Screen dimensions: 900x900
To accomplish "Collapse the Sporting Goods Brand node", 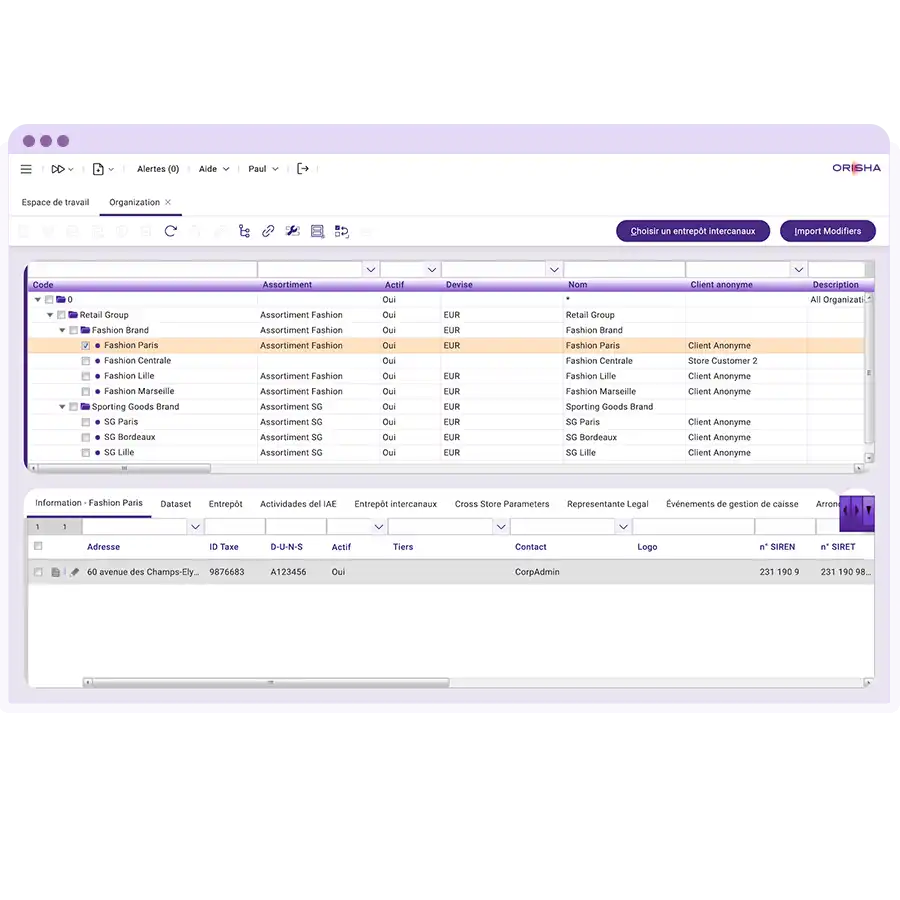I will coord(62,406).
